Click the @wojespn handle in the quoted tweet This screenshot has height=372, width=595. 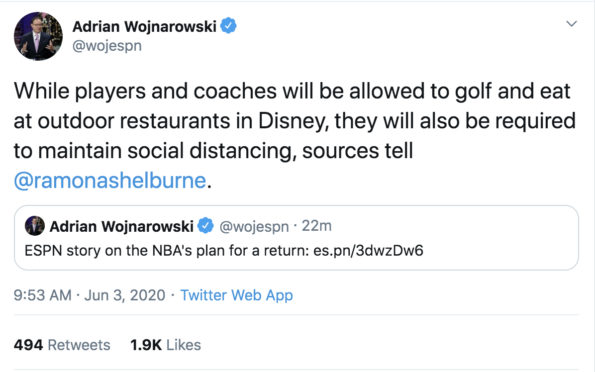[x=254, y=226]
